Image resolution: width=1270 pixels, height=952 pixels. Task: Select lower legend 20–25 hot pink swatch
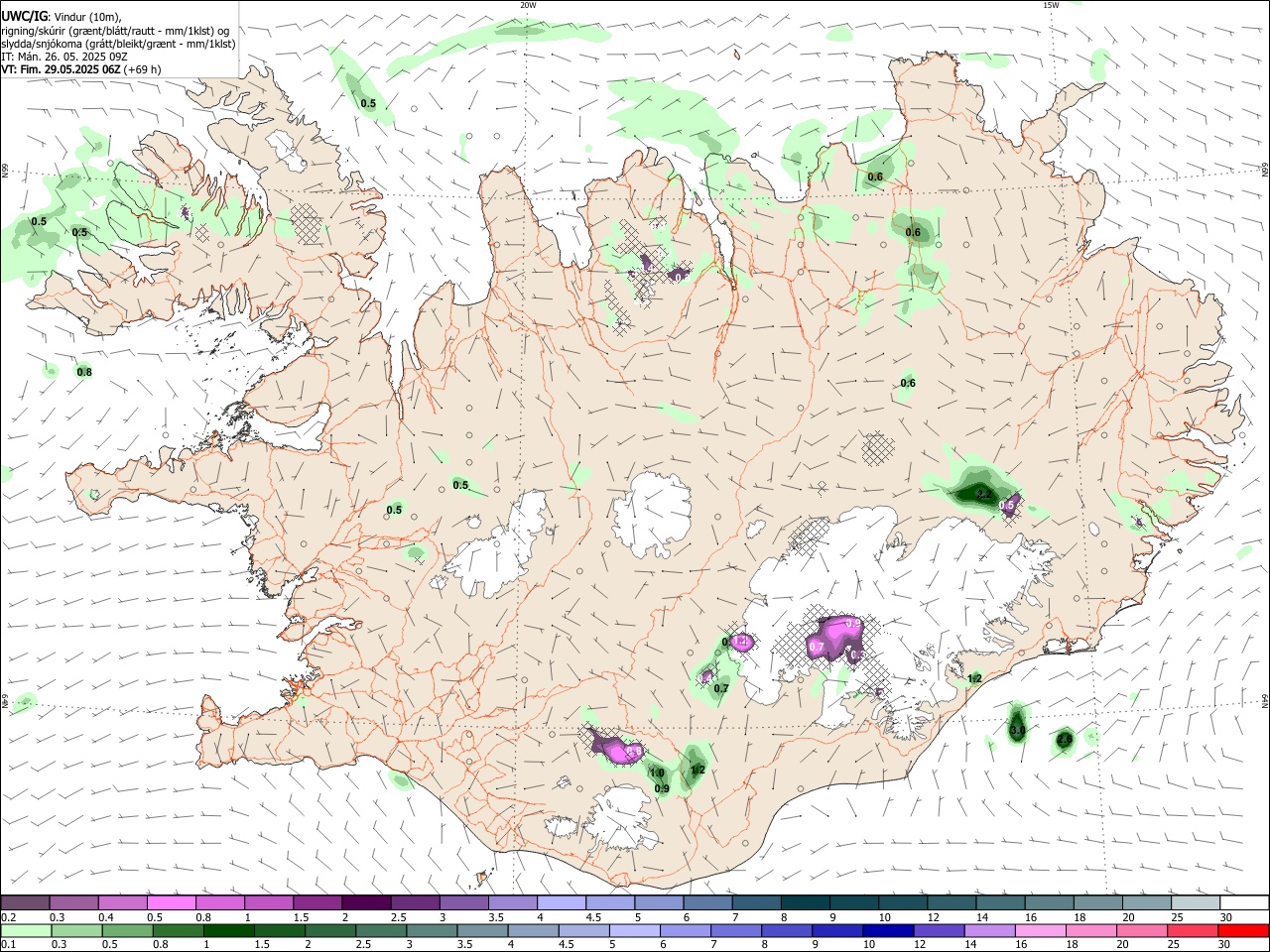(x=1143, y=930)
